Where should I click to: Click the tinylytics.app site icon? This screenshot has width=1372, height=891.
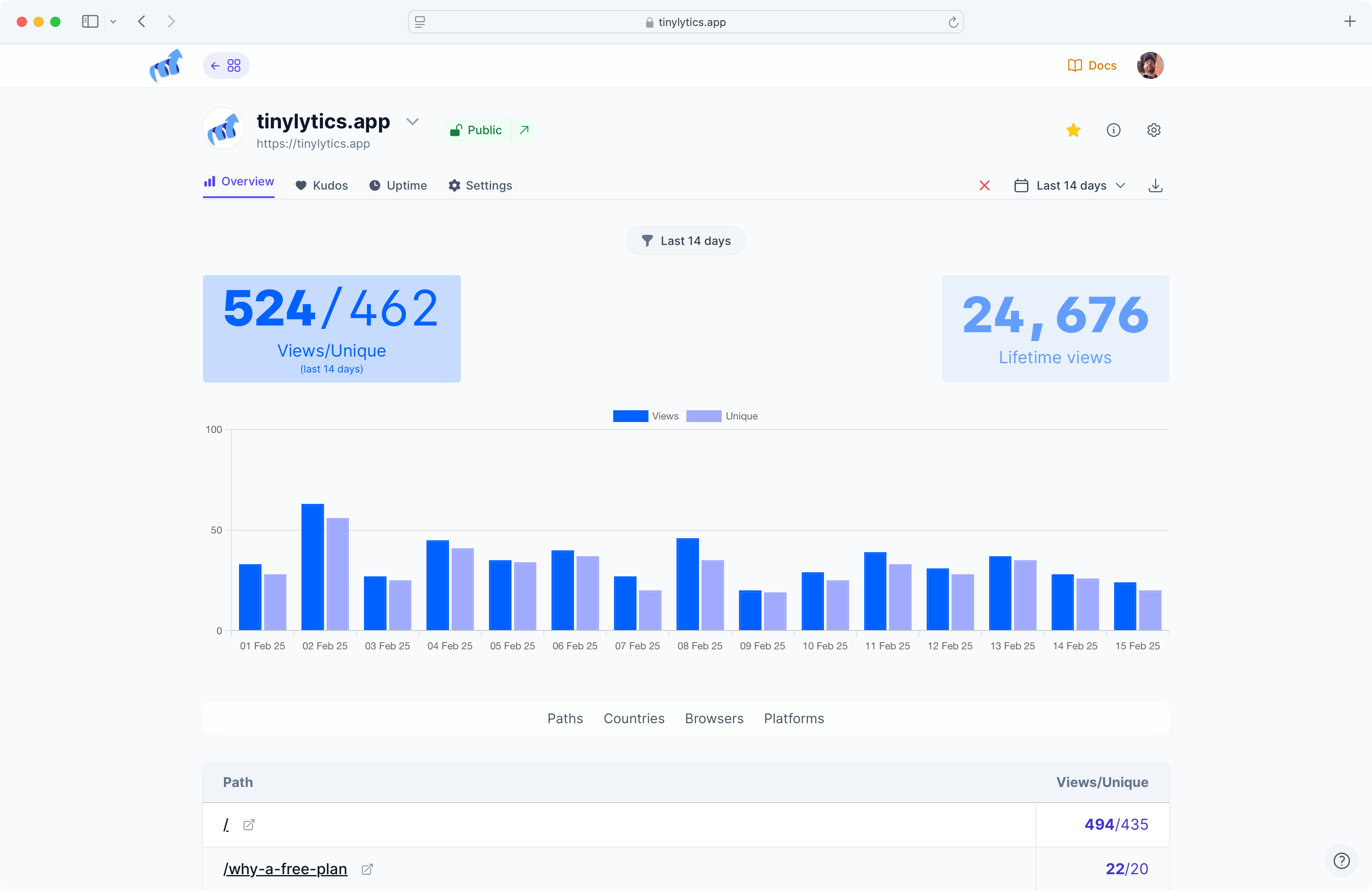(223, 129)
